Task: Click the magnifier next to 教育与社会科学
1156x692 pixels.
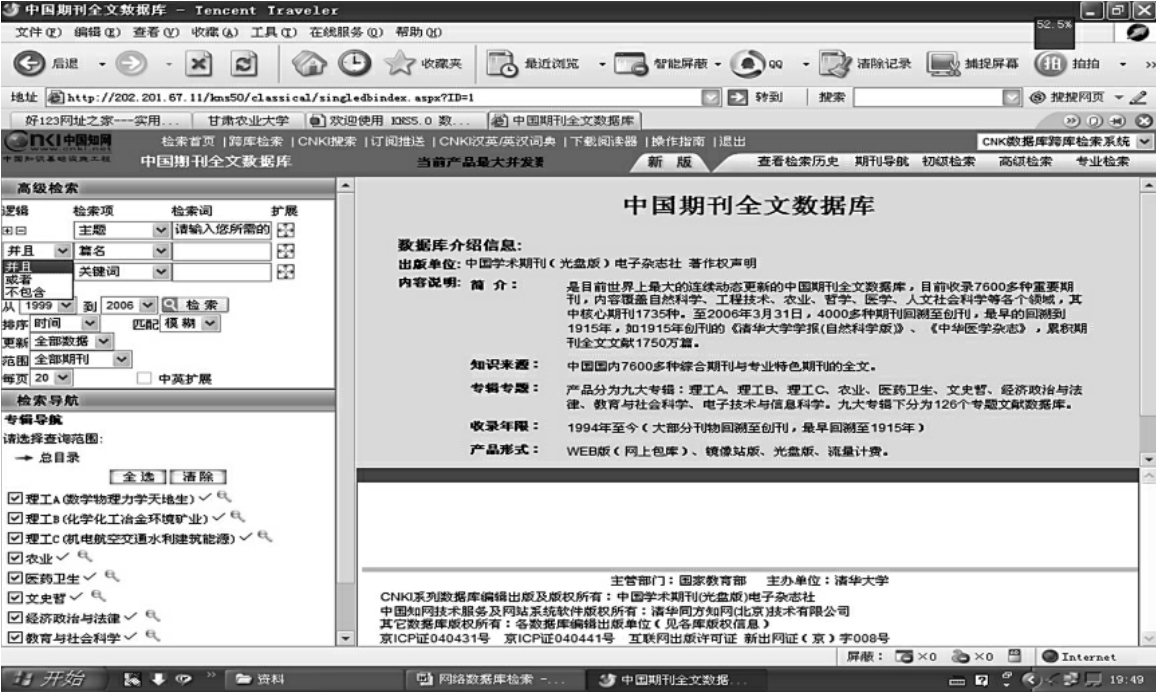Action: 153,635
